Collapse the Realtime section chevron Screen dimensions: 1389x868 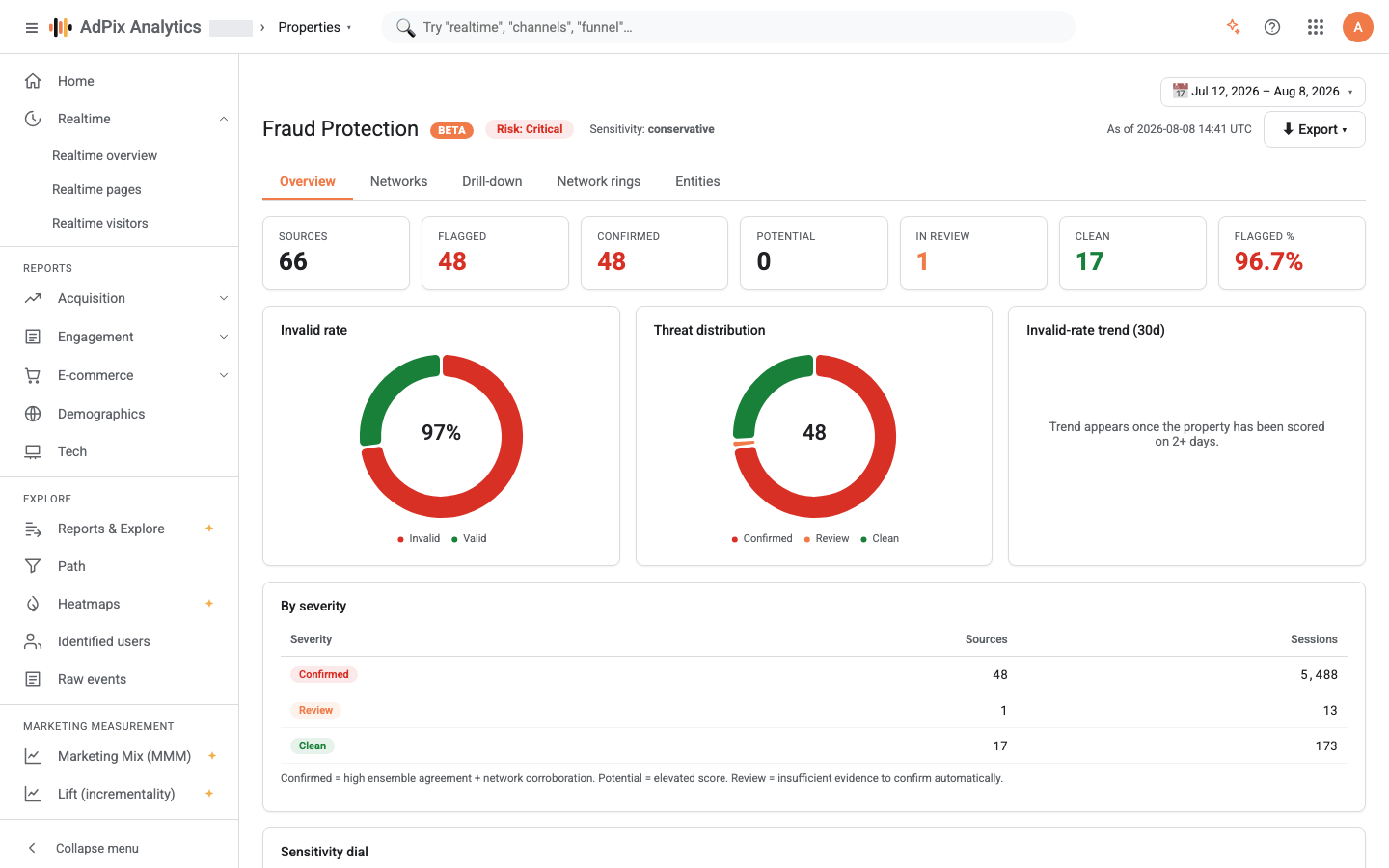coord(224,119)
